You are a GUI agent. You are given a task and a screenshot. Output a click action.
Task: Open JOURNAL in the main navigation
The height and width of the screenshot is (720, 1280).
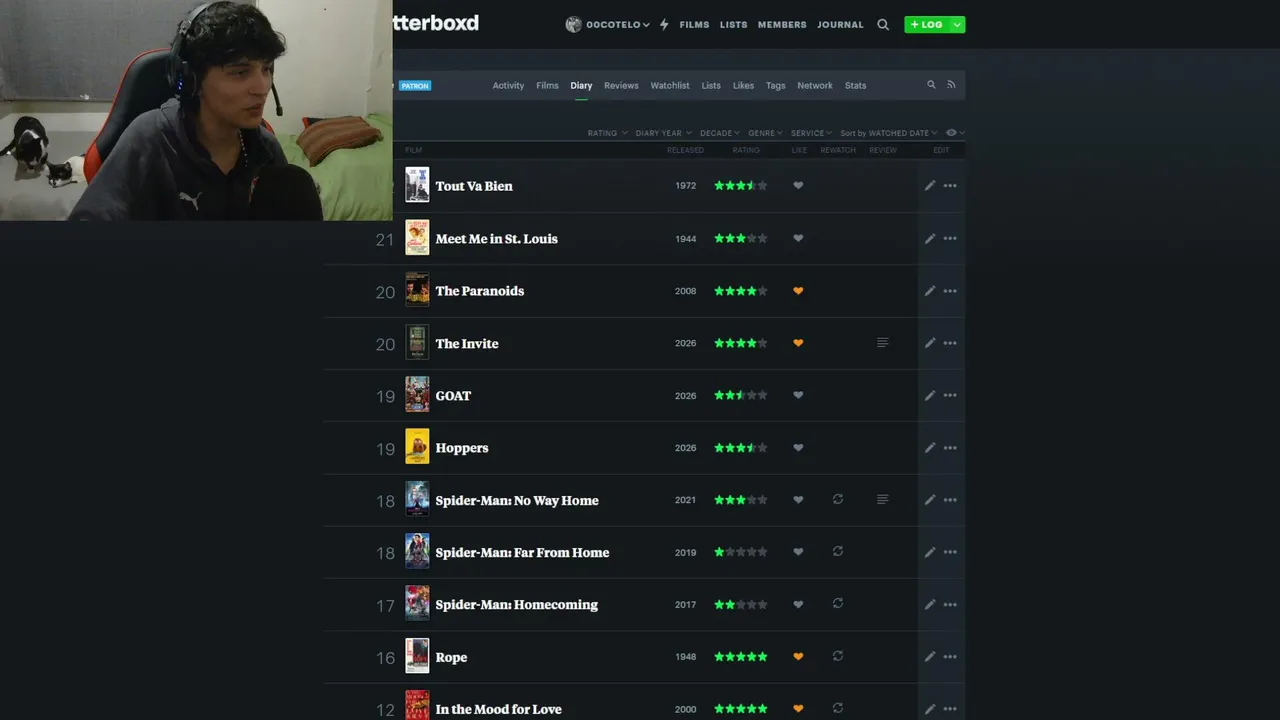[840, 25]
